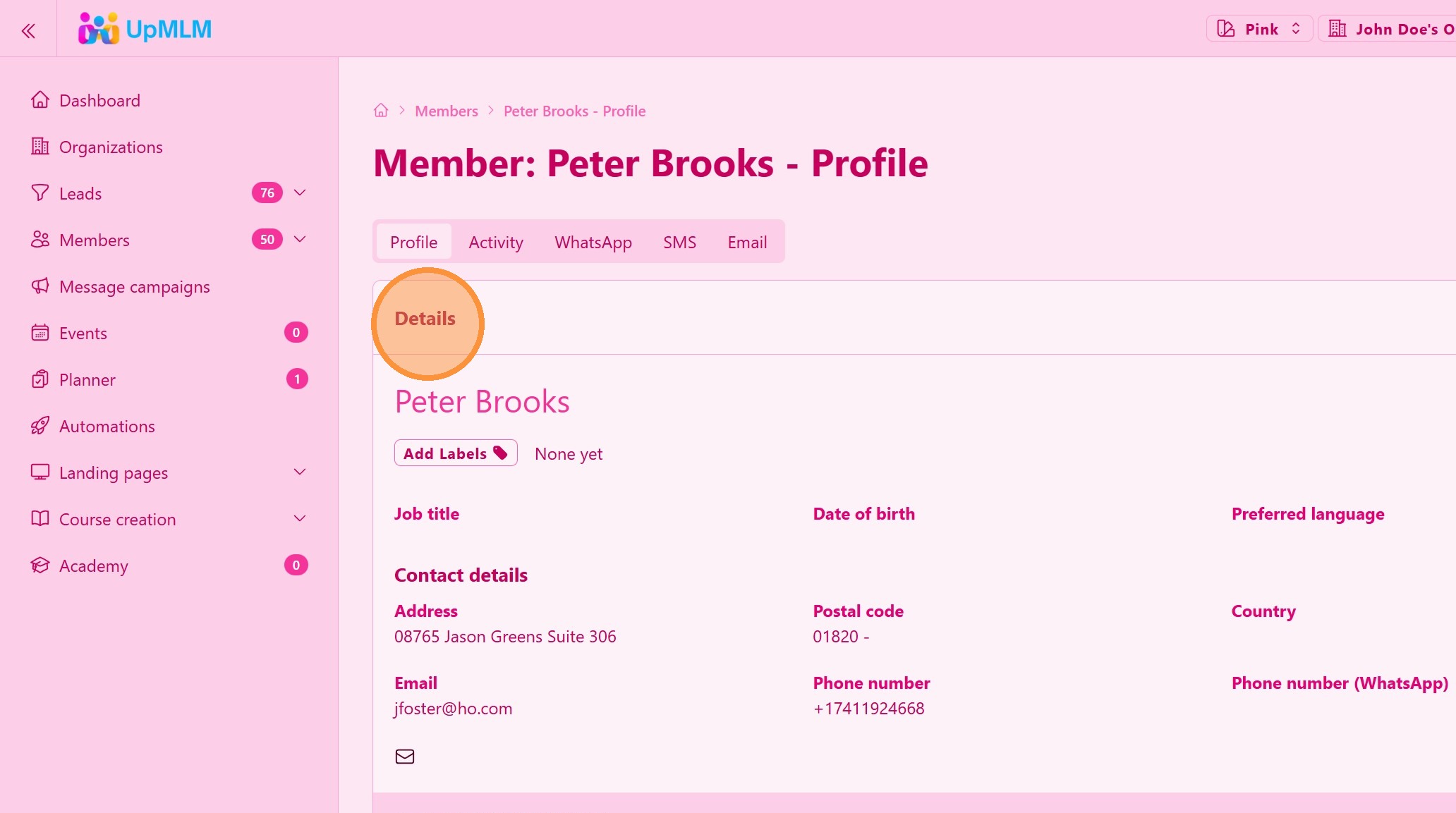1456x813 pixels.
Task: Switch to the WhatsApp tab
Action: pos(593,243)
